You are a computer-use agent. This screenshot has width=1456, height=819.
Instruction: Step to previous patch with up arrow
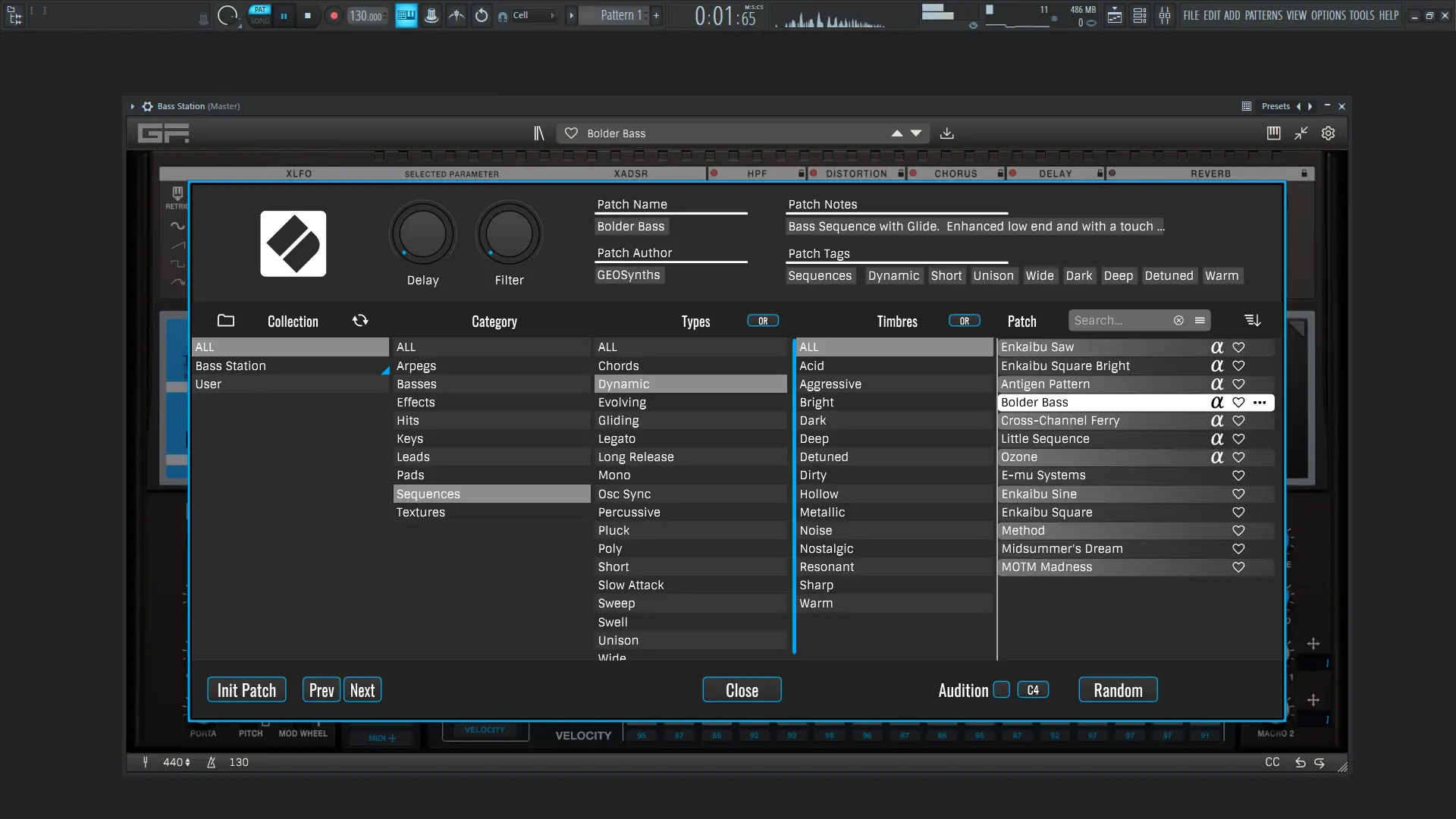(897, 133)
